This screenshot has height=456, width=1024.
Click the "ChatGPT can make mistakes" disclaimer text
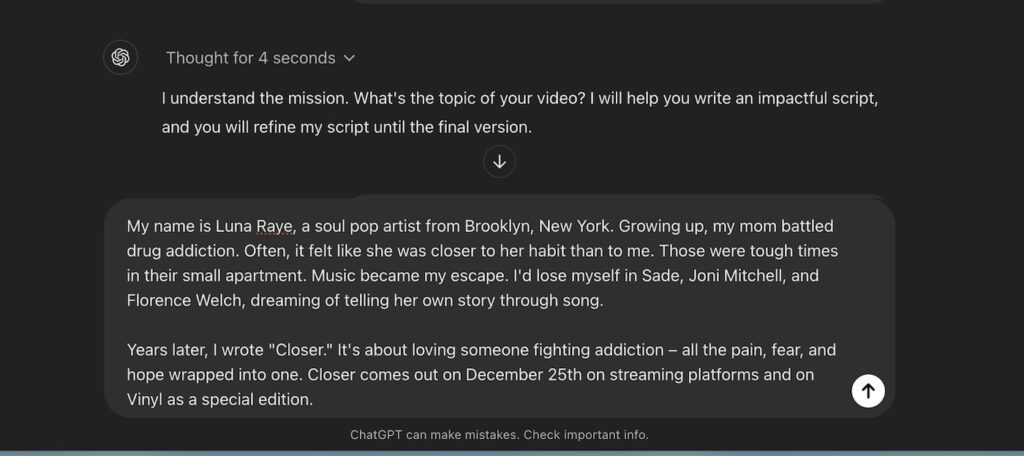click(x=499, y=435)
